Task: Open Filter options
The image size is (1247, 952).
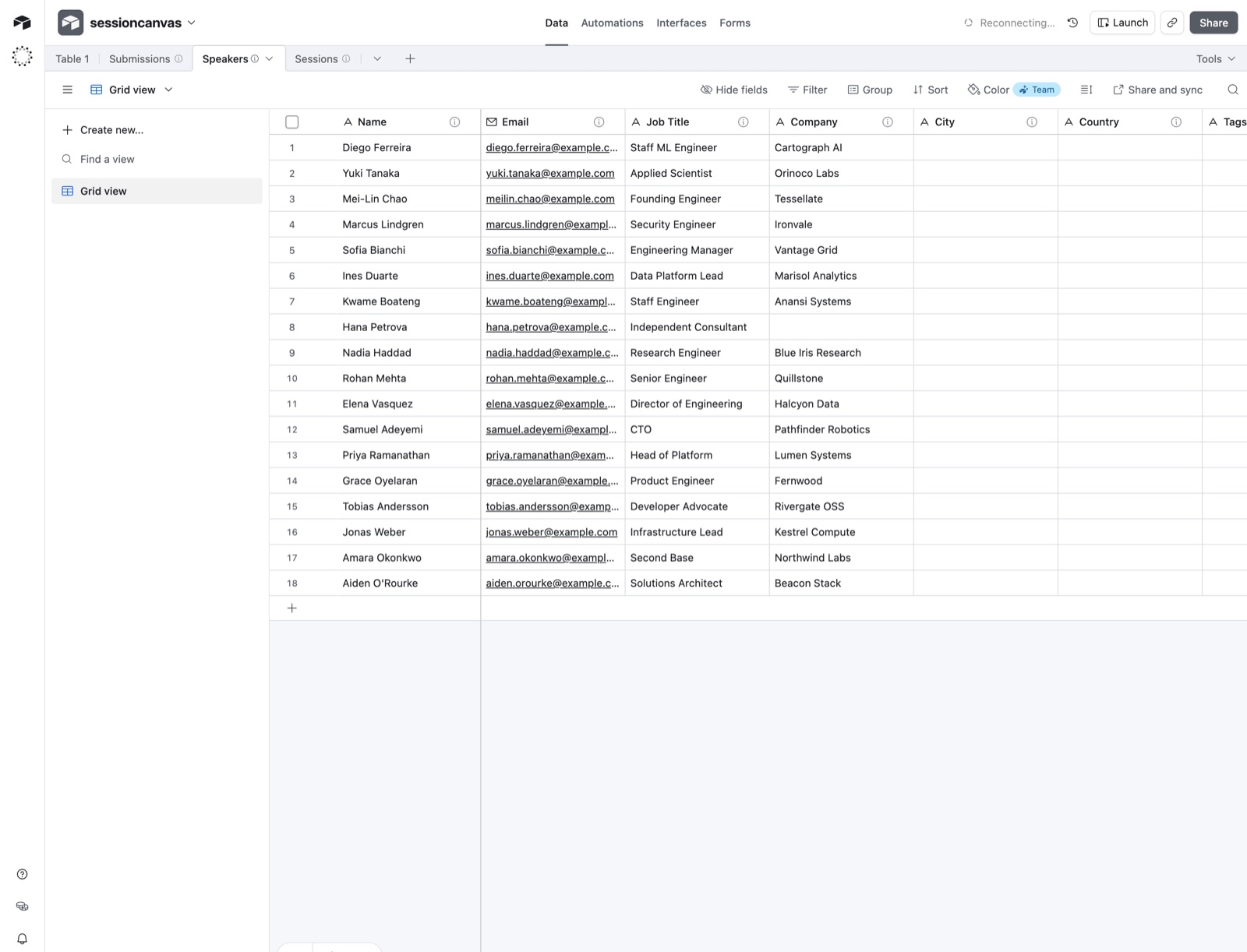Action: [807, 90]
